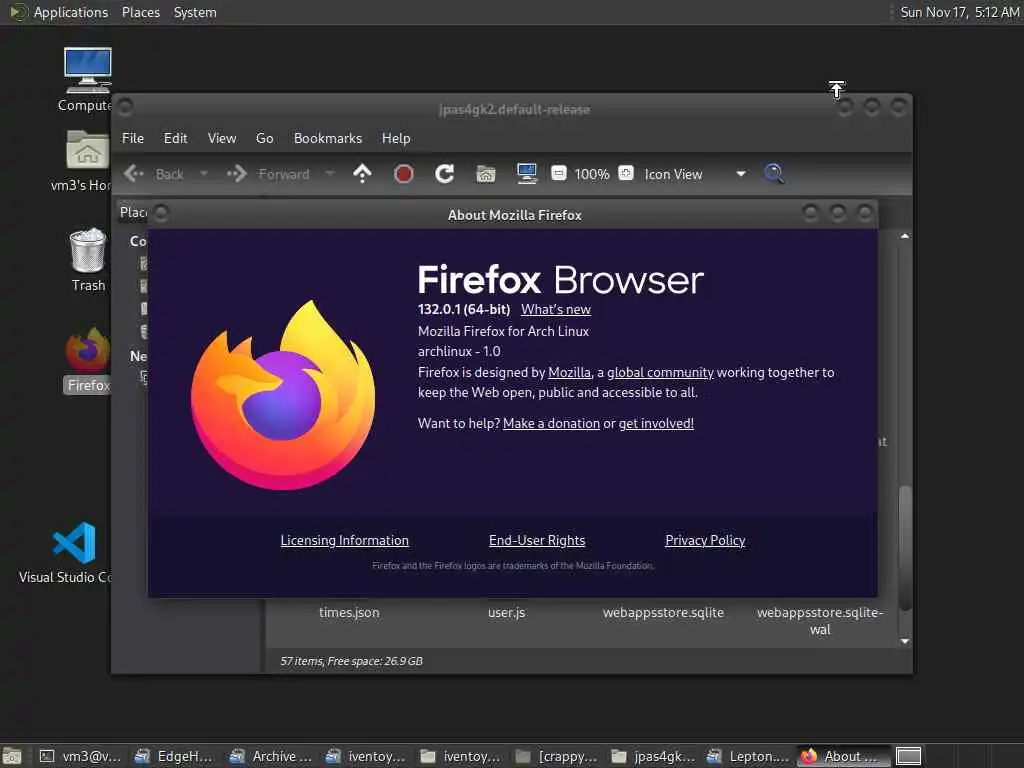Reload the current folder view
Viewport: 1024px width, 768px height.
(445, 174)
